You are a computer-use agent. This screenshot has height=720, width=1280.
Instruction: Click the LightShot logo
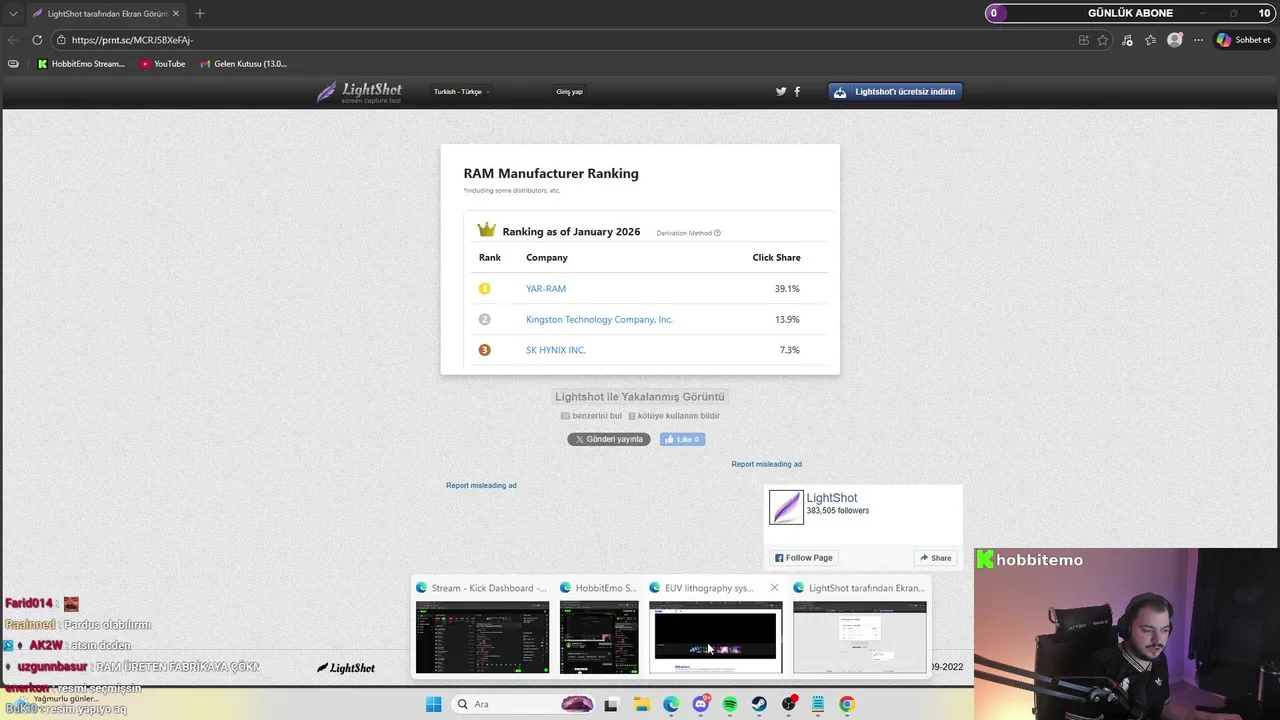[359, 92]
